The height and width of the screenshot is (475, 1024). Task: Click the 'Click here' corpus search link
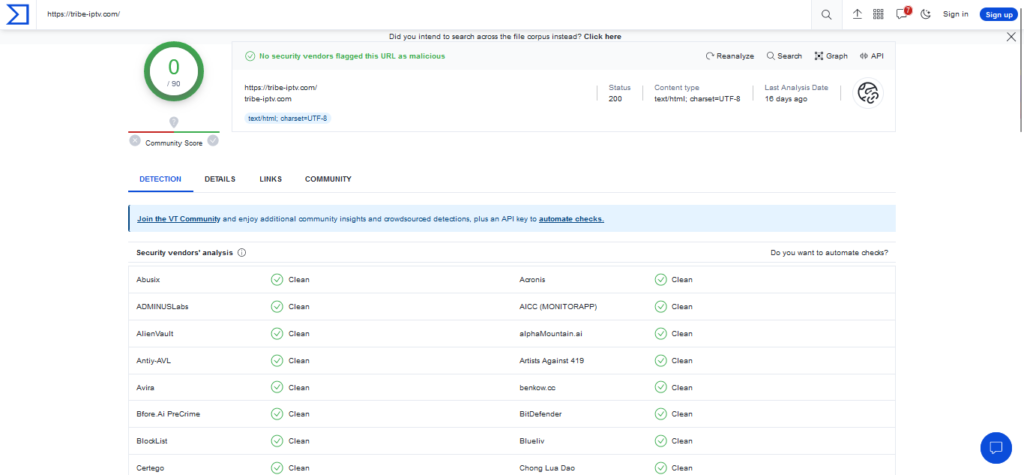pyautogui.click(x=602, y=37)
